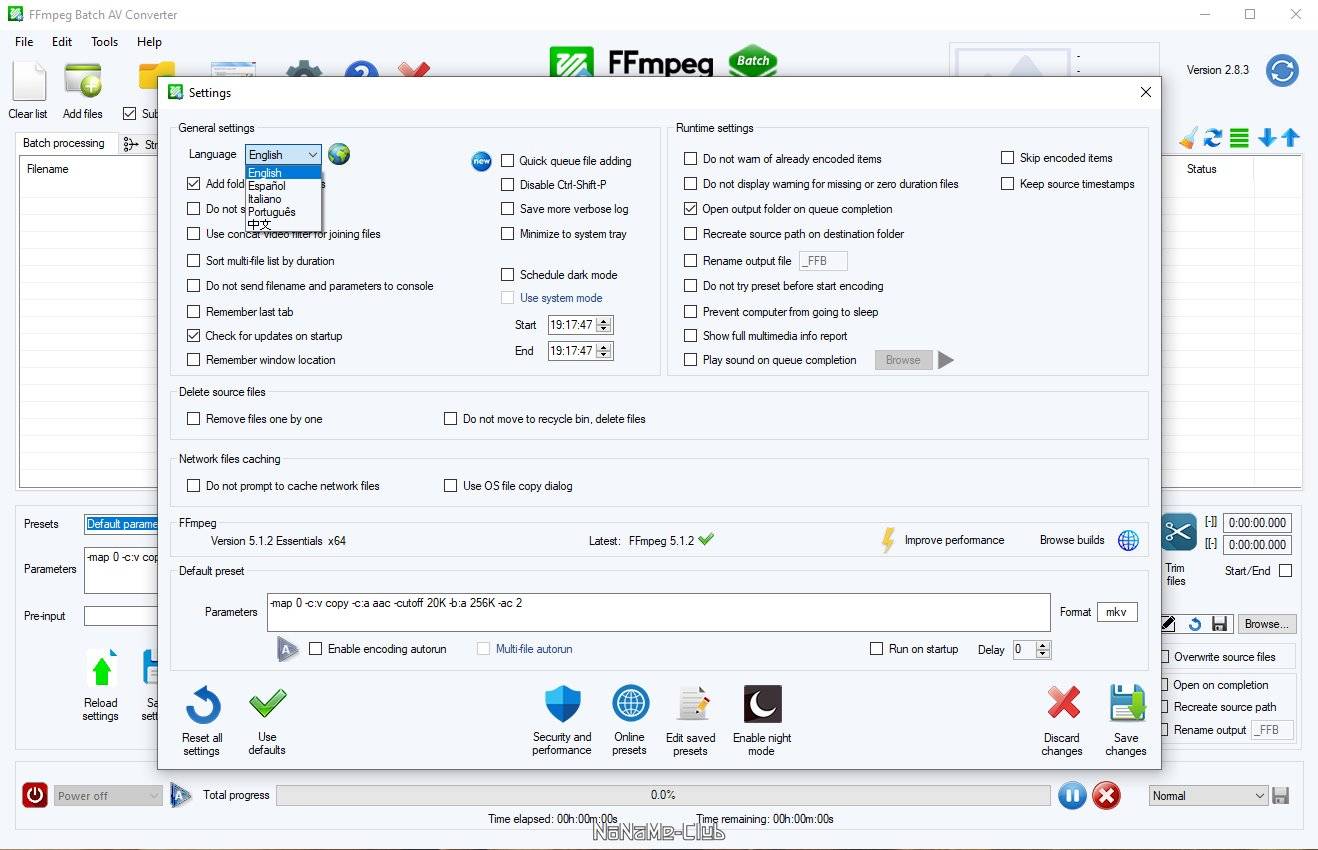1318x850 pixels.
Task: Click the Add files icon
Action: point(83,82)
